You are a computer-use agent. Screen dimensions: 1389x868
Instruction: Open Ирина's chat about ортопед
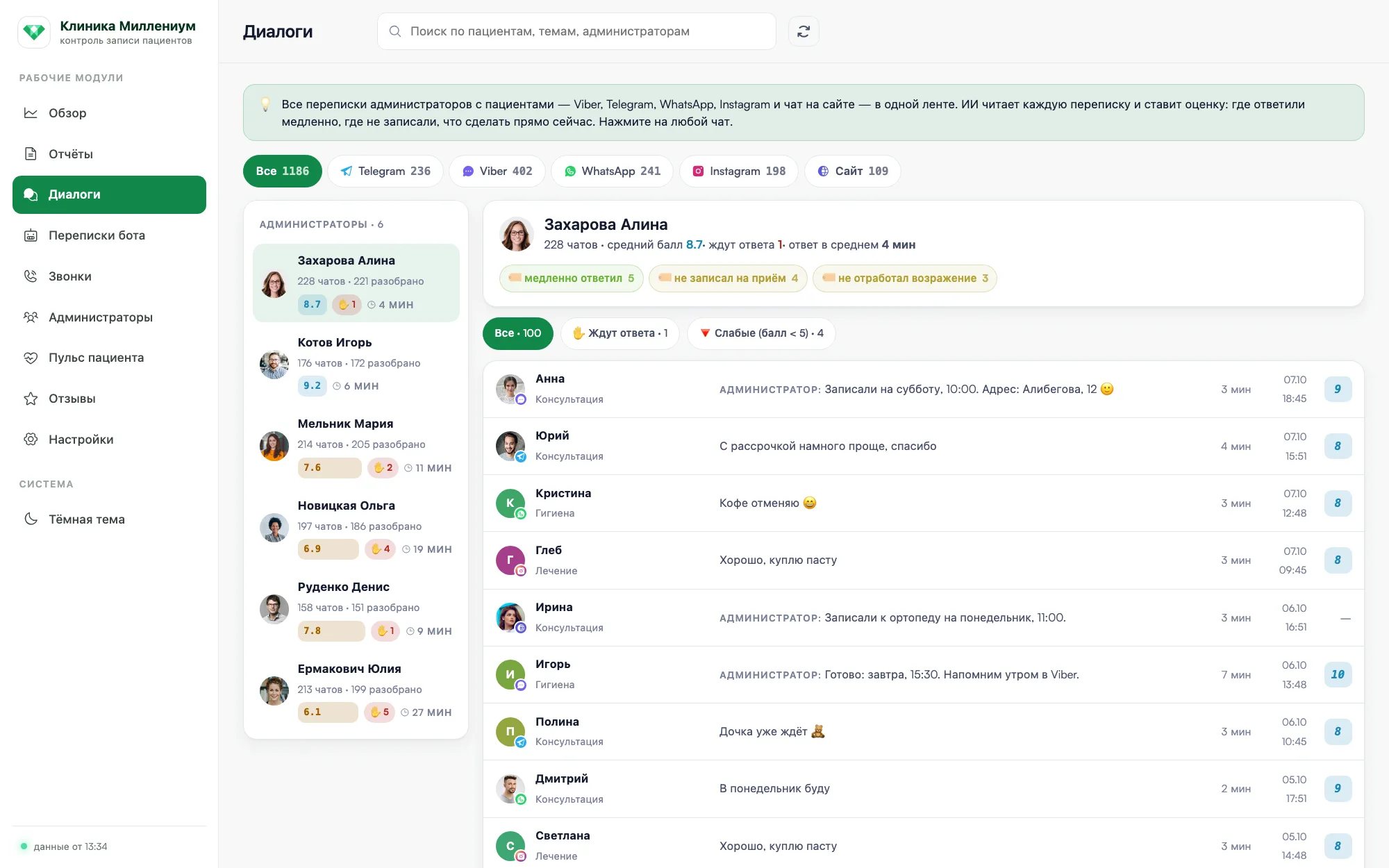coord(924,617)
